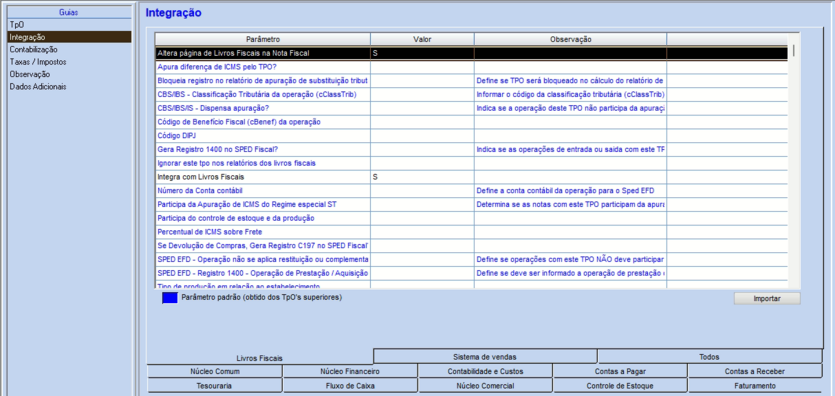The height and width of the screenshot is (396, 835).
Task: Select the Código DIPJ parameter row
Action: (471, 136)
